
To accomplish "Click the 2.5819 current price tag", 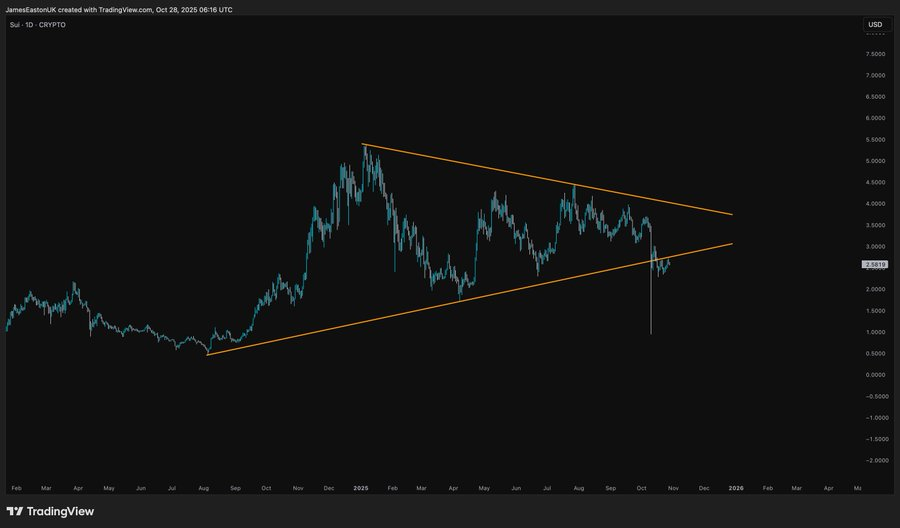I will pos(874,265).
